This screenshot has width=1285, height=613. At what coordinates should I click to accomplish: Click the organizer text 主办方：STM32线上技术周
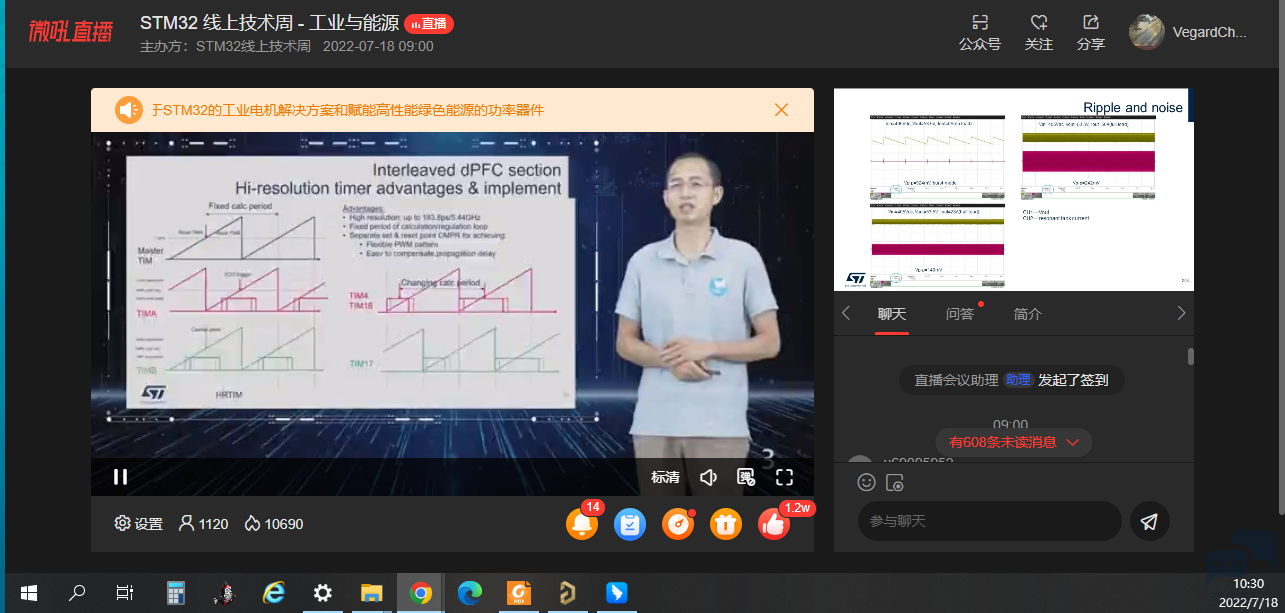coord(225,46)
